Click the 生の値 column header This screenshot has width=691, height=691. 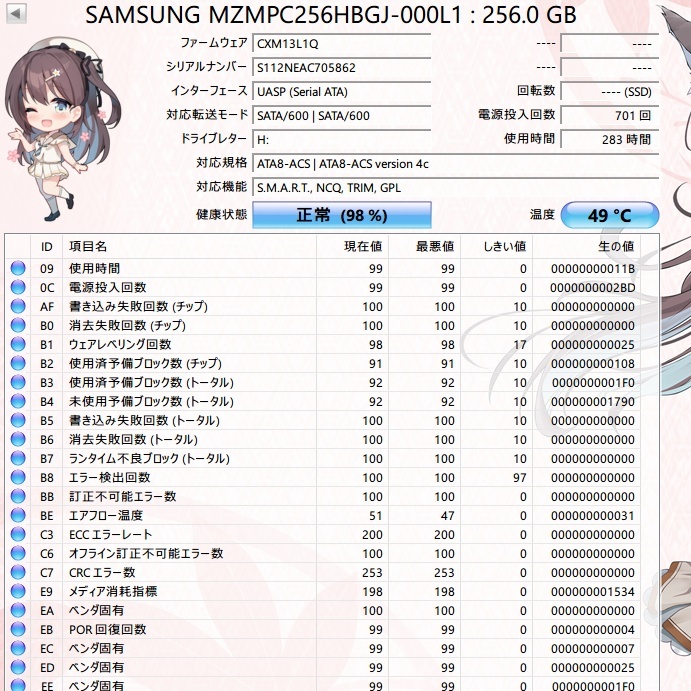click(586, 246)
